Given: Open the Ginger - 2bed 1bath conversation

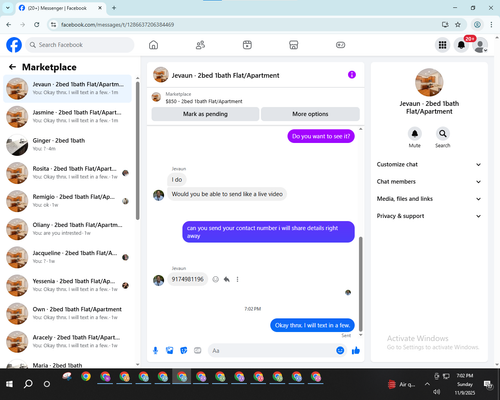Looking at the screenshot, I should point(67,145).
